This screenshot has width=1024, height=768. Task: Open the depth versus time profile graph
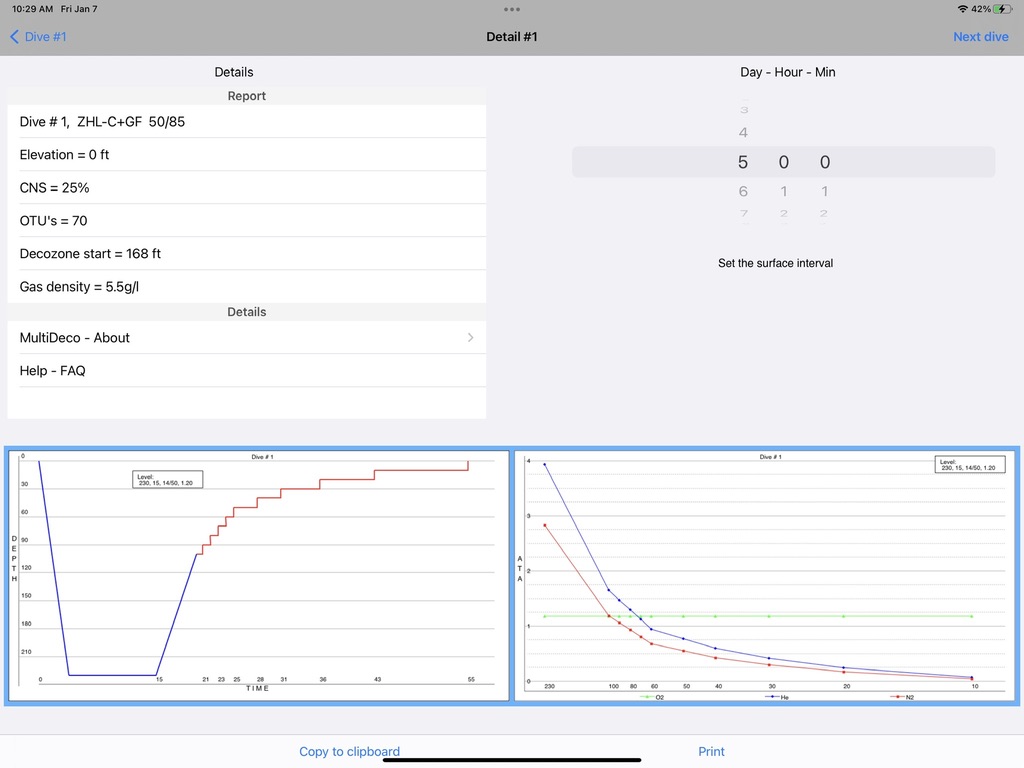[258, 575]
